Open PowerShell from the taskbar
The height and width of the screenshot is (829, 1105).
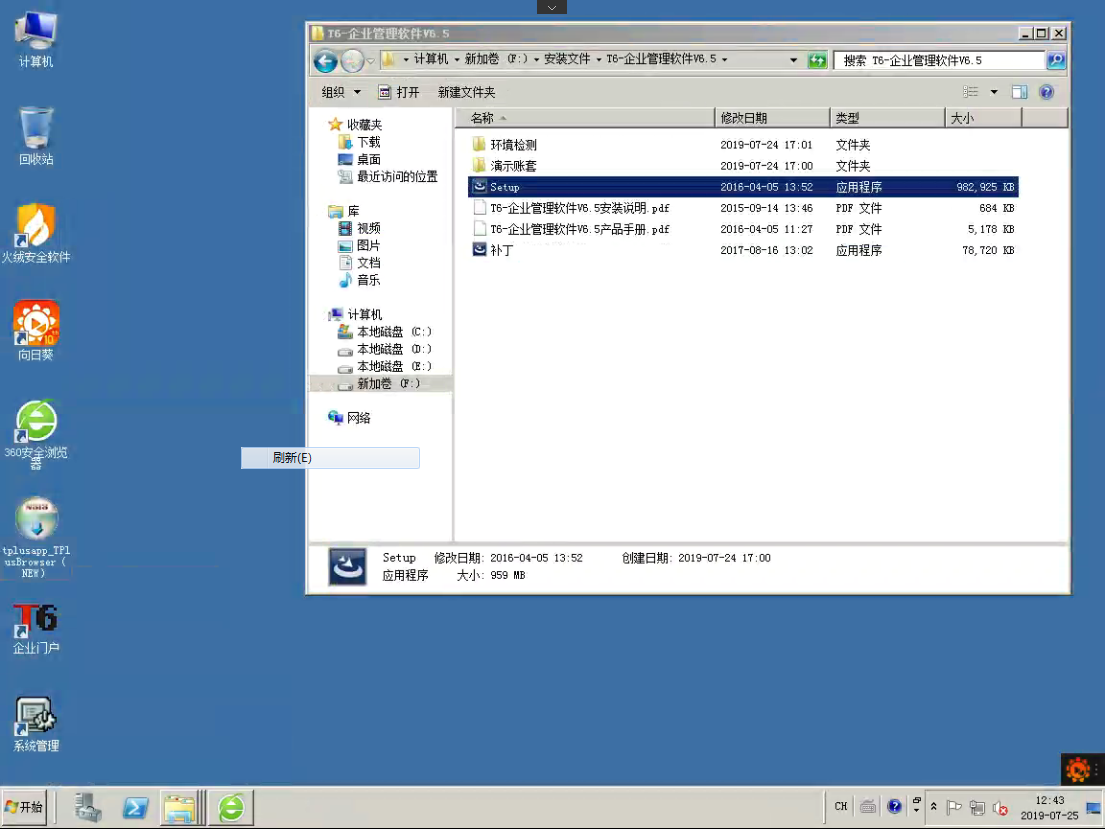135,807
